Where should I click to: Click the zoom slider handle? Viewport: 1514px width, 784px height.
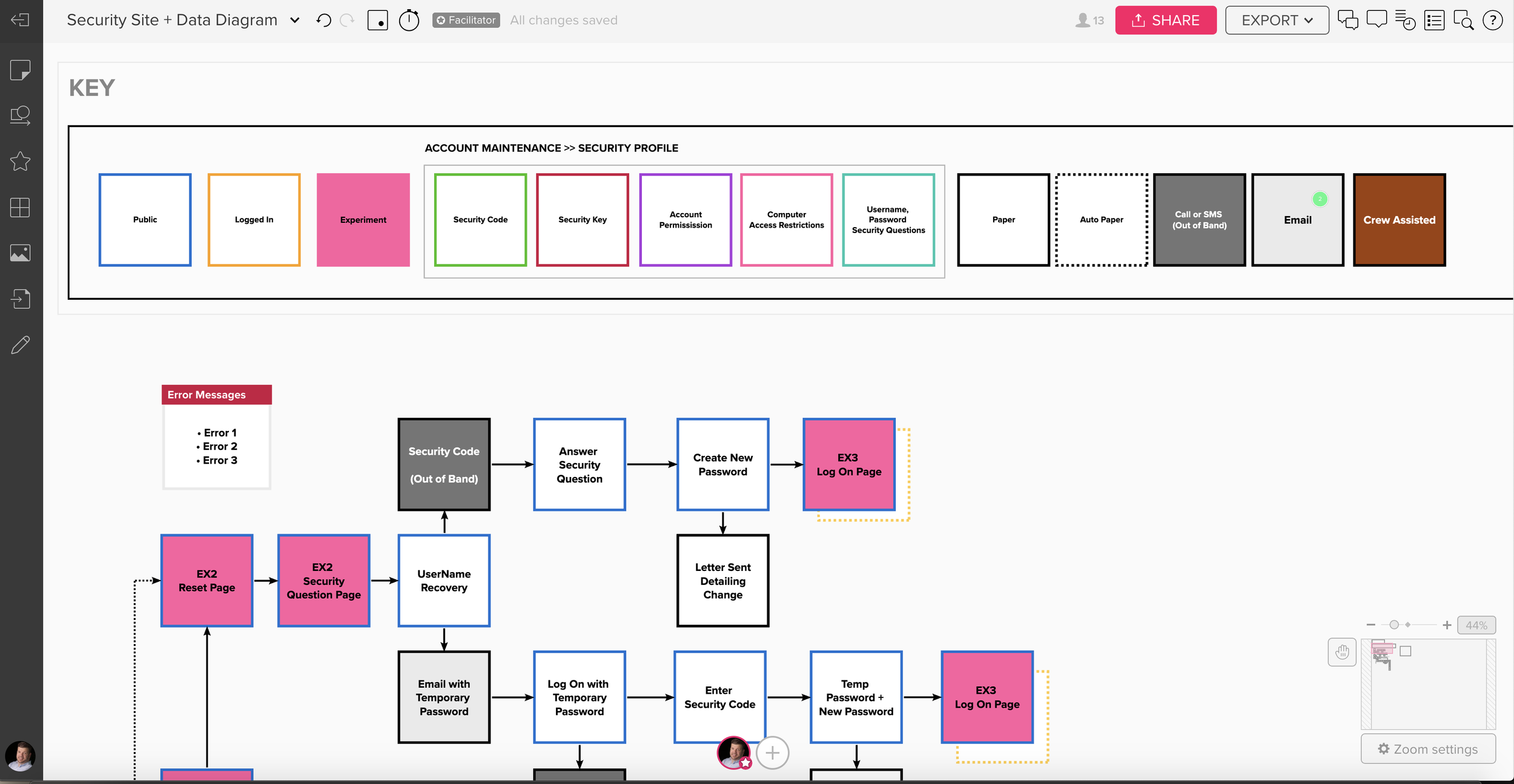pos(1394,625)
